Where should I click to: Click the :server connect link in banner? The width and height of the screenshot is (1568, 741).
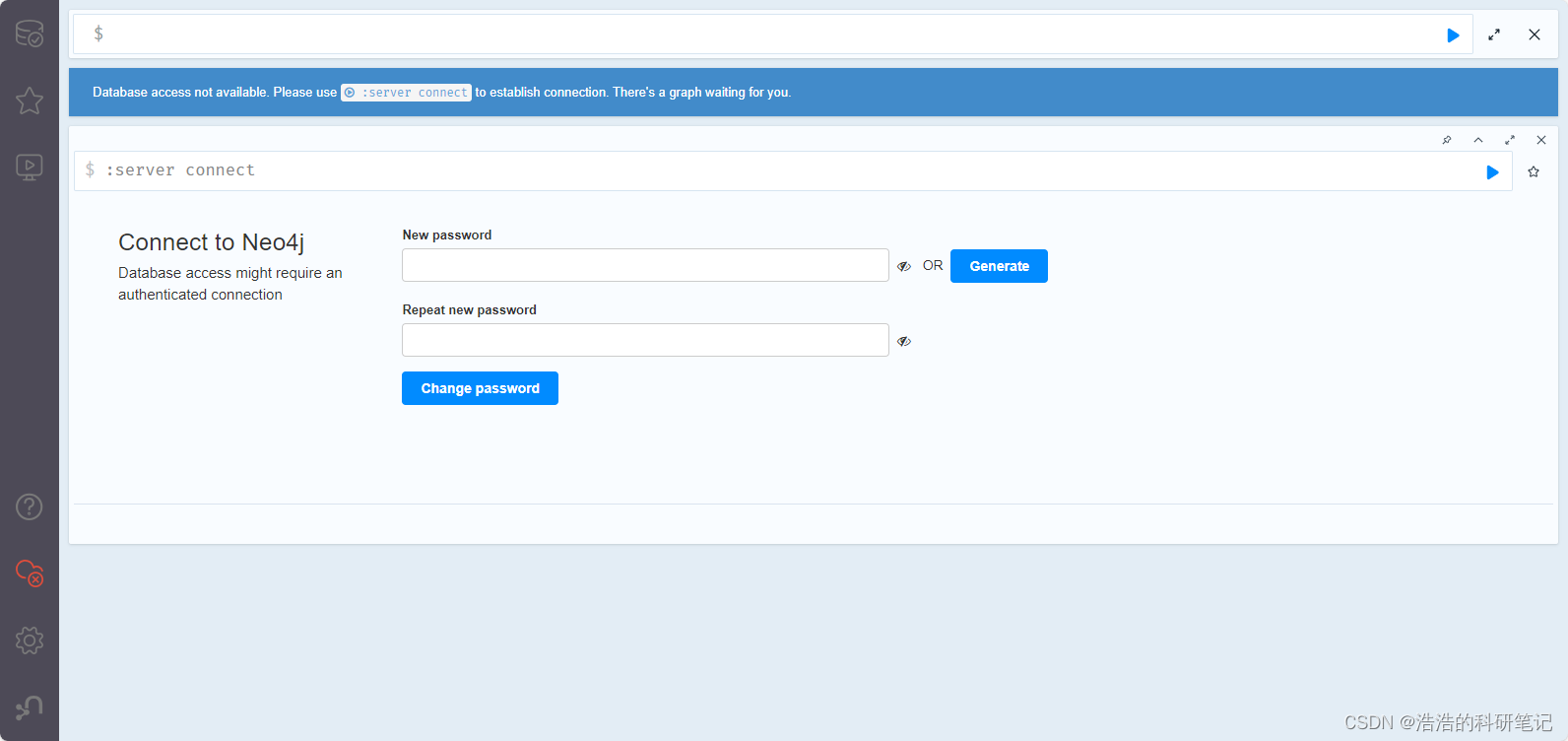point(406,93)
